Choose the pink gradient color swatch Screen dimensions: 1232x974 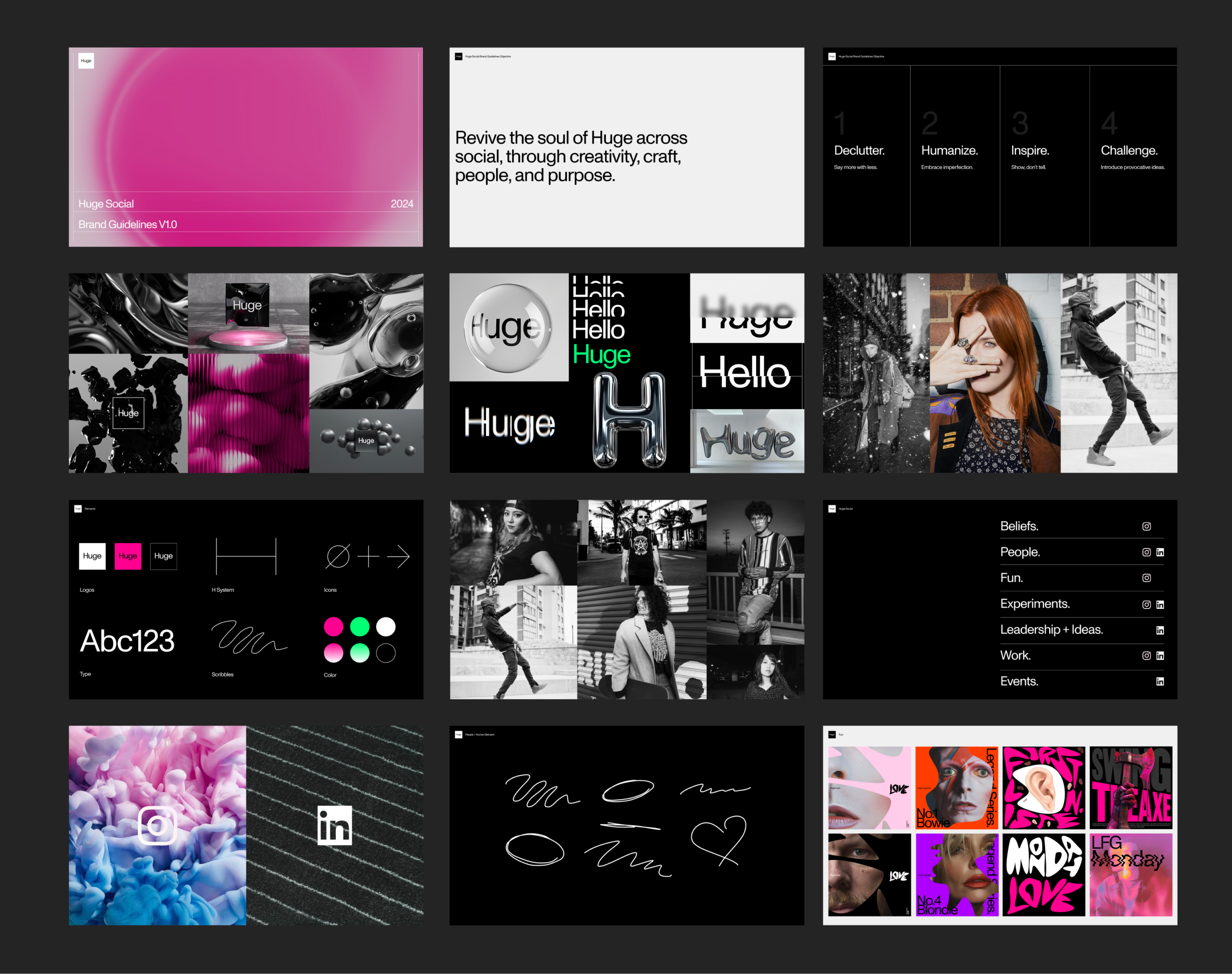point(334,653)
